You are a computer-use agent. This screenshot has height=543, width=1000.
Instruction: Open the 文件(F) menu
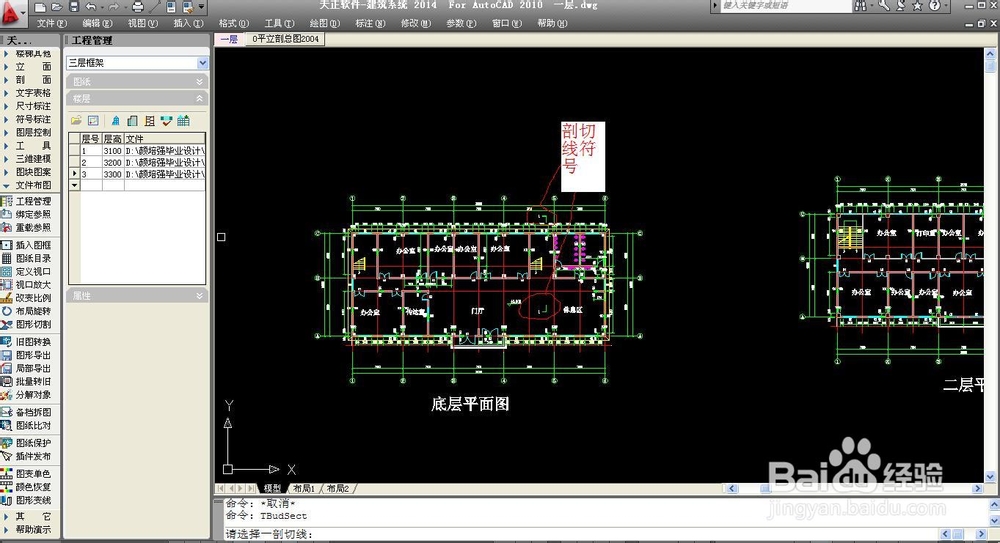pos(52,23)
